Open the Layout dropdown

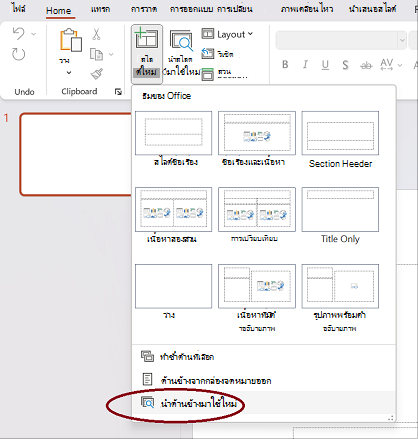tap(227, 34)
